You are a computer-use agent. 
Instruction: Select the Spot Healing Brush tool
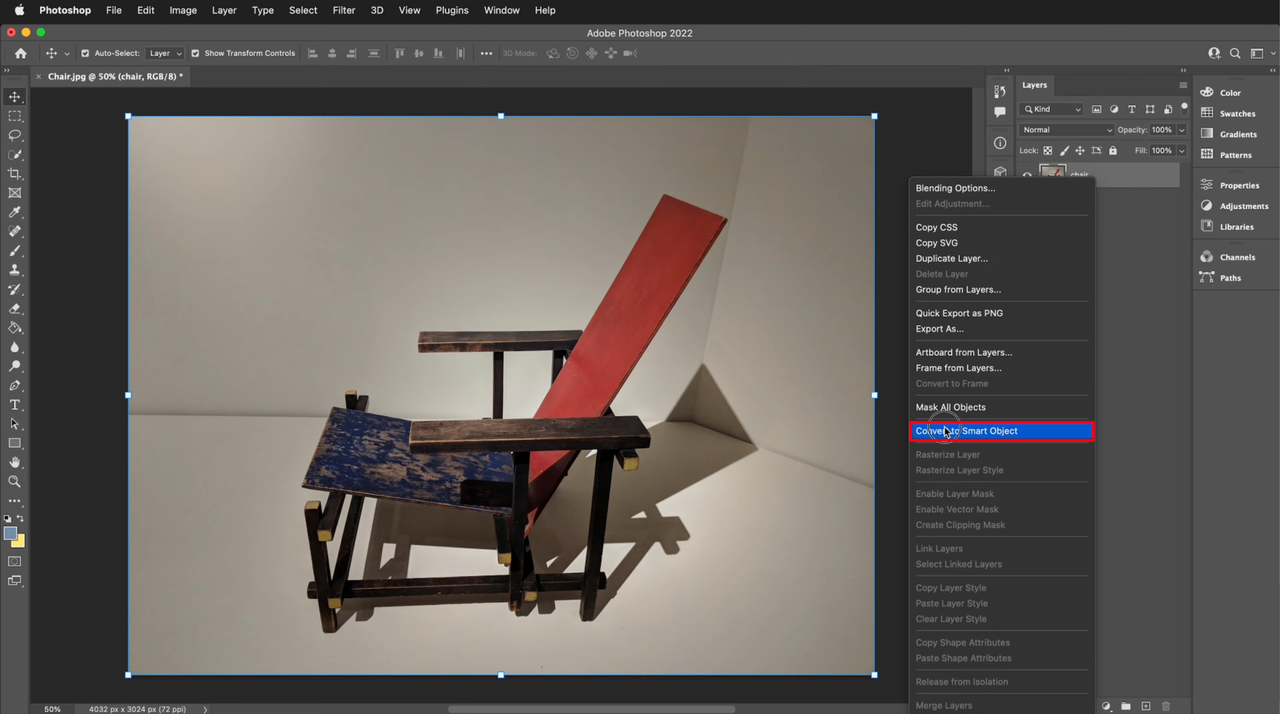point(15,231)
